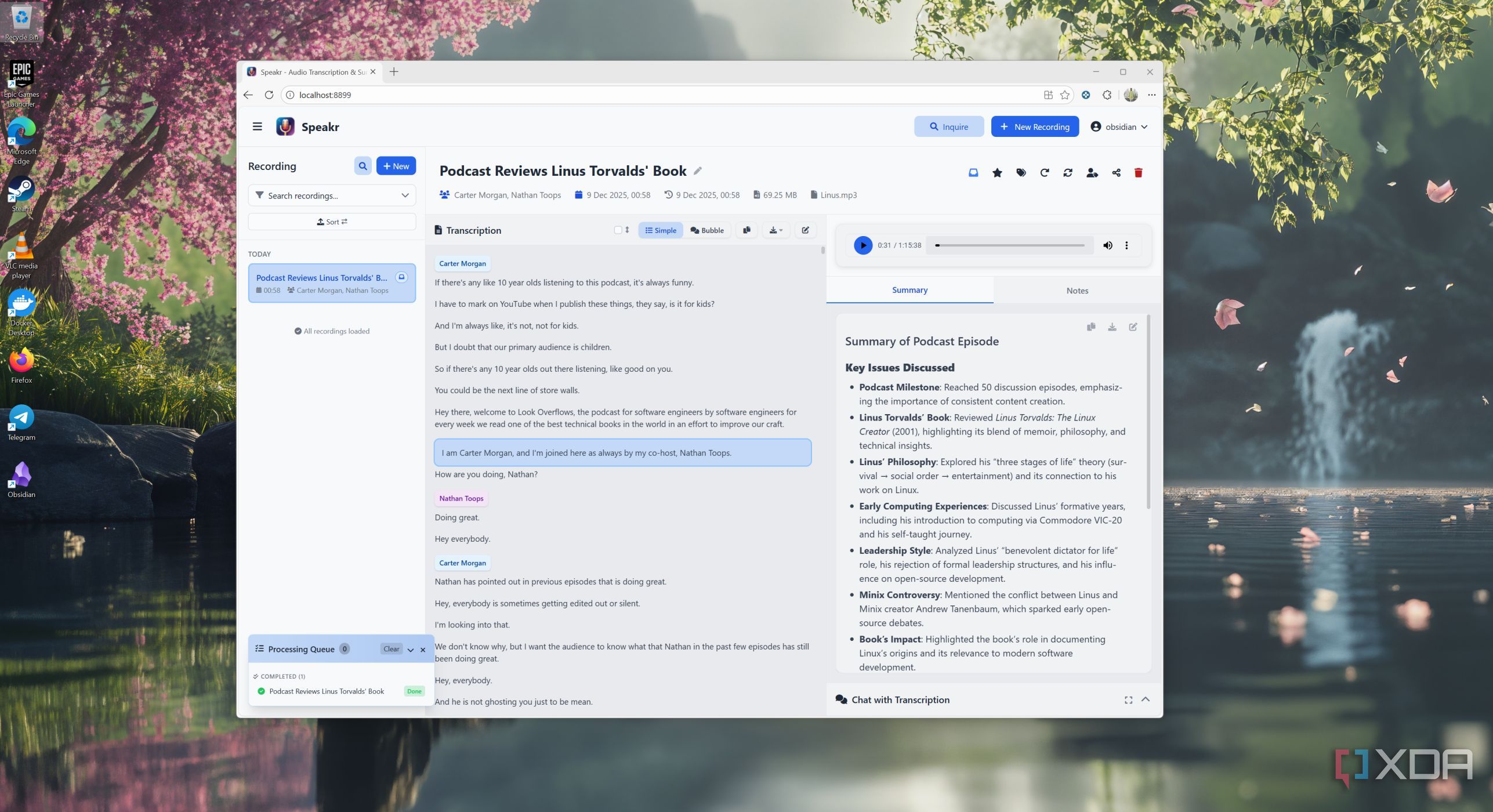Mark recording with the inbox icon
The width and height of the screenshot is (1493, 812).
(973, 172)
